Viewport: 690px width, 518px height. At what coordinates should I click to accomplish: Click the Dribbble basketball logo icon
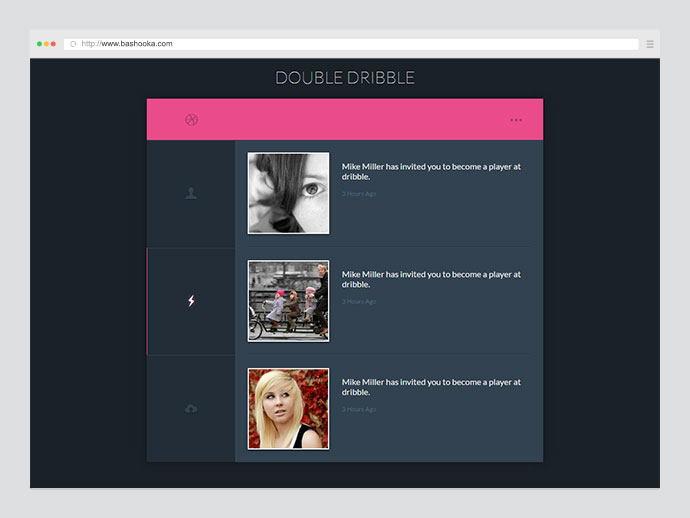pyautogui.click(x=191, y=120)
